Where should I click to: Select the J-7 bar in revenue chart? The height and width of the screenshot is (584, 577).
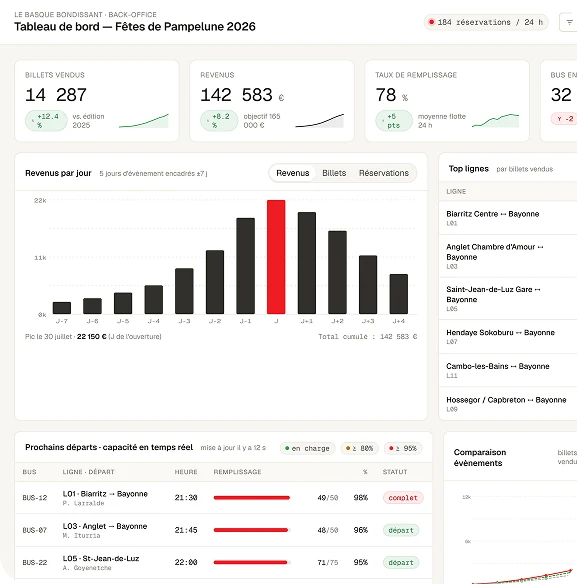pos(62,308)
